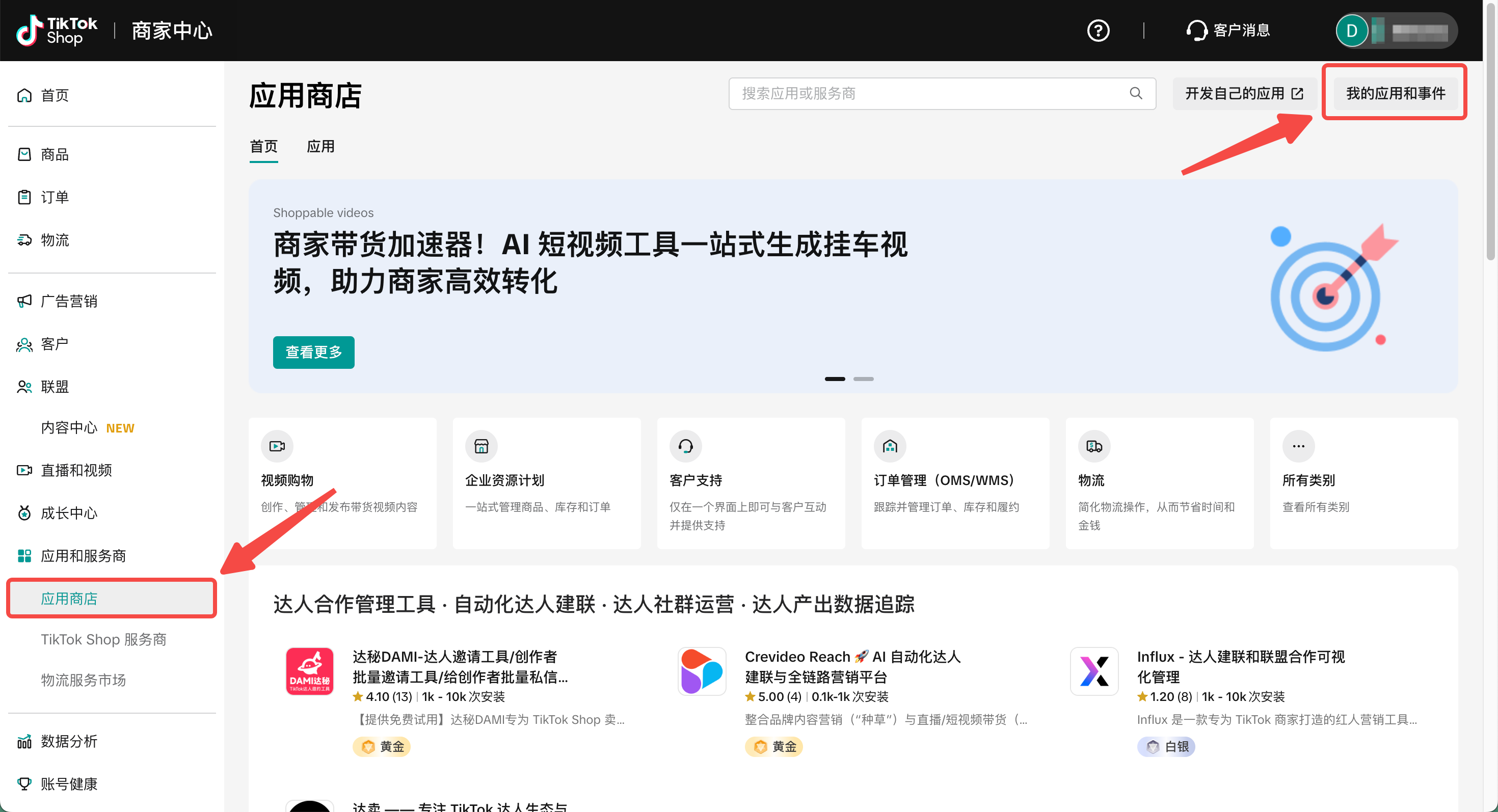Viewport: 1498px width, 812px height.
Task: Click the 物流 truck icon in sidebar
Action: [x=24, y=240]
